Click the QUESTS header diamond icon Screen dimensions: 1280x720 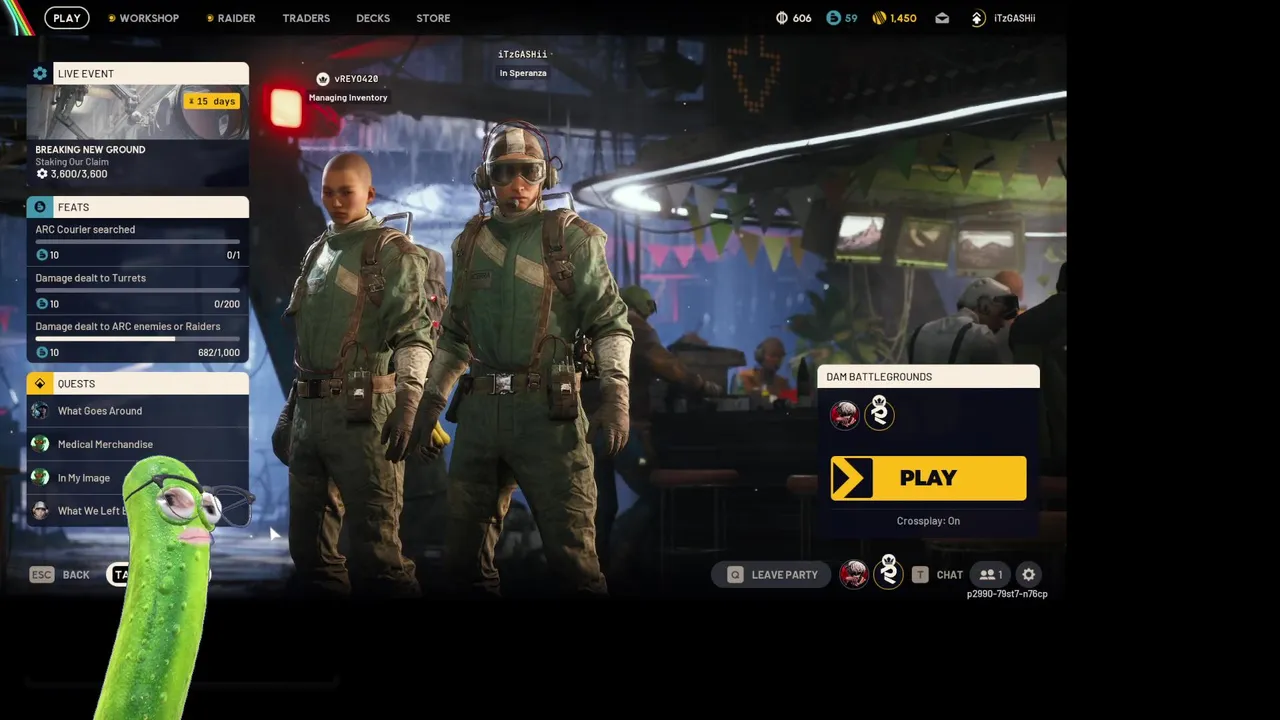[40, 384]
